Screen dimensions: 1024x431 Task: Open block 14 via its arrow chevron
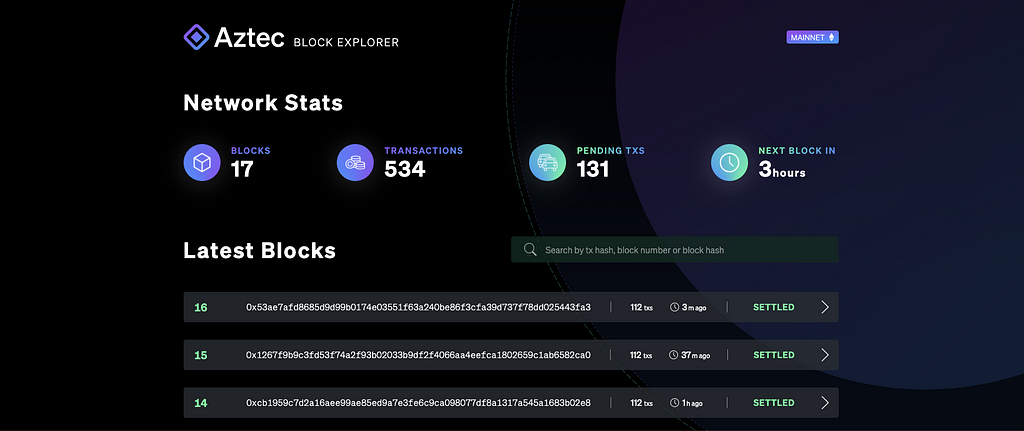(x=825, y=402)
